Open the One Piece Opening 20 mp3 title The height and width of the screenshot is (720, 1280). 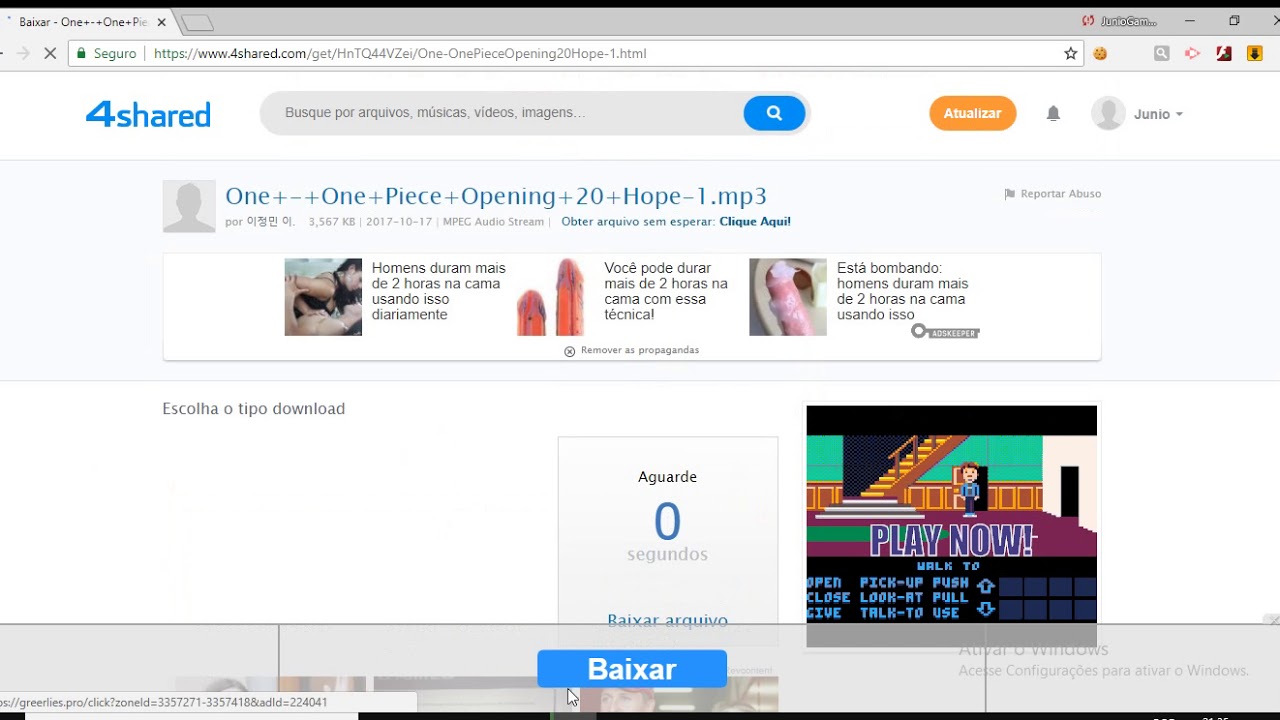[x=496, y=196]
